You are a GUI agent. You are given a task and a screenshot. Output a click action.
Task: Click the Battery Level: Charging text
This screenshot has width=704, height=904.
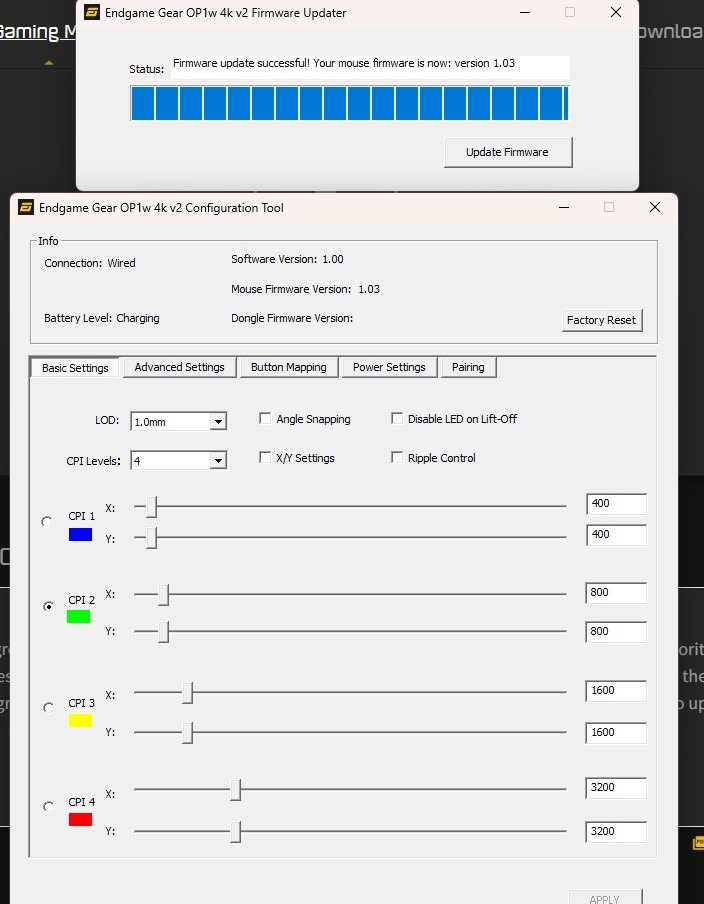(102, 318)
